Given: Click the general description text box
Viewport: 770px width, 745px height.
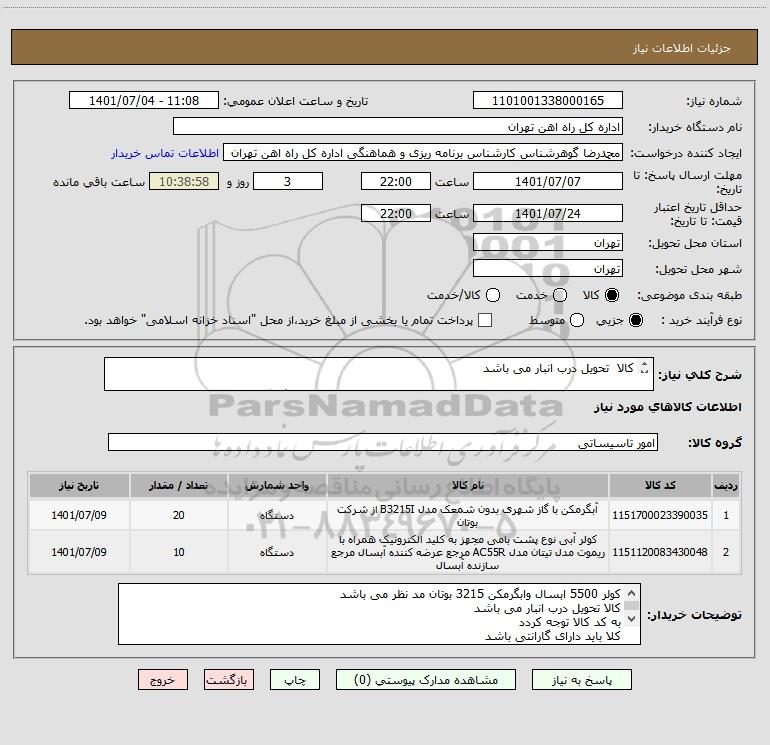Looking at the screenshot, I should click(379, 374).
